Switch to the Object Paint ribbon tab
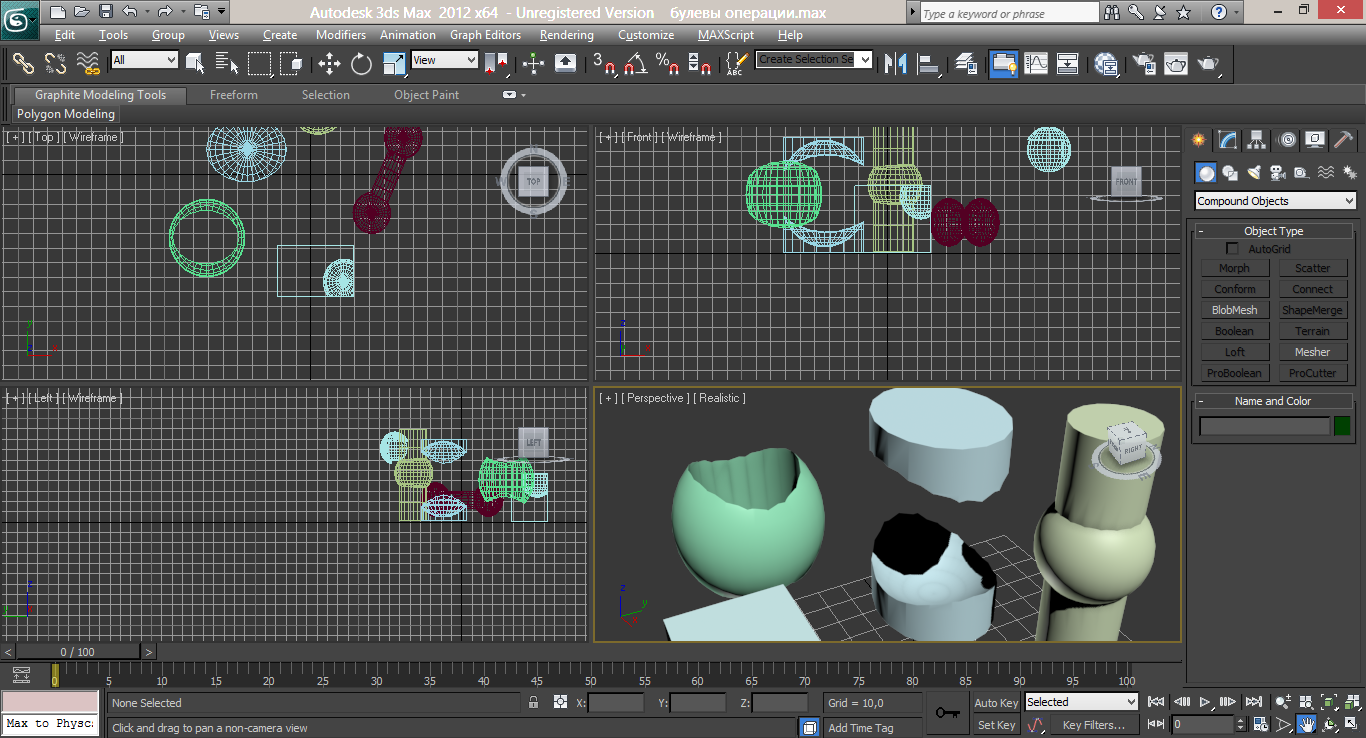Screen dimensions: 1366x738 [427, 95]
